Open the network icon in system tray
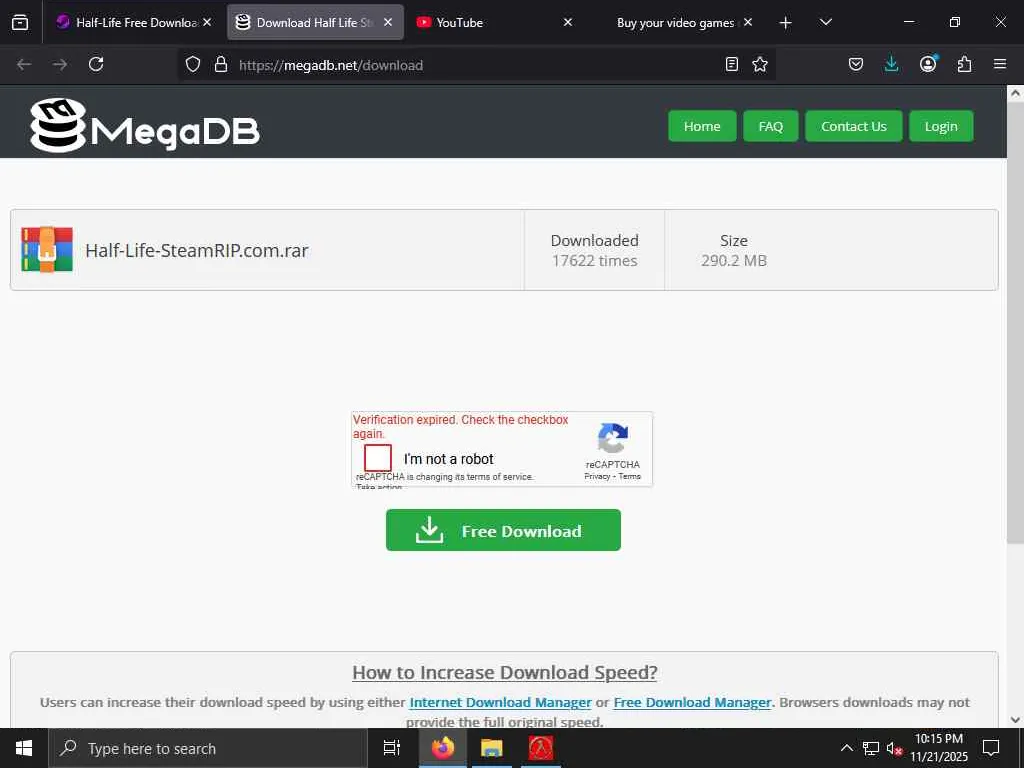 (871, 748)
